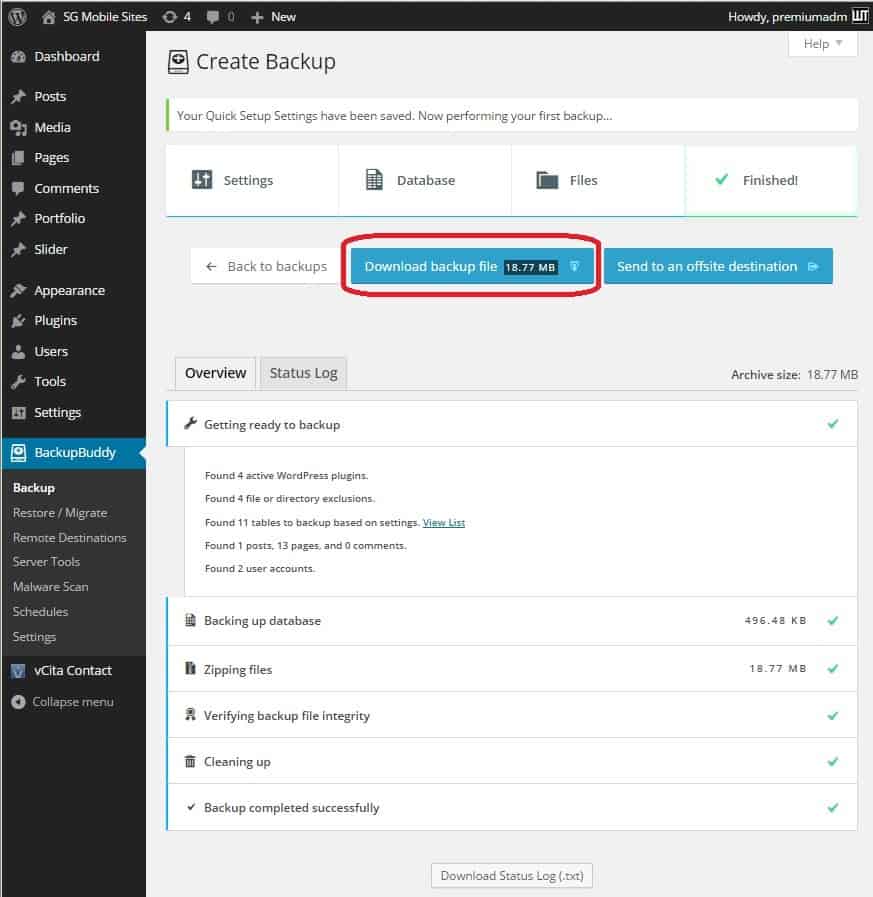Click the Settings step icon in progress bar
This screenshot has height=897, width=873.
(x=201, y=180)
